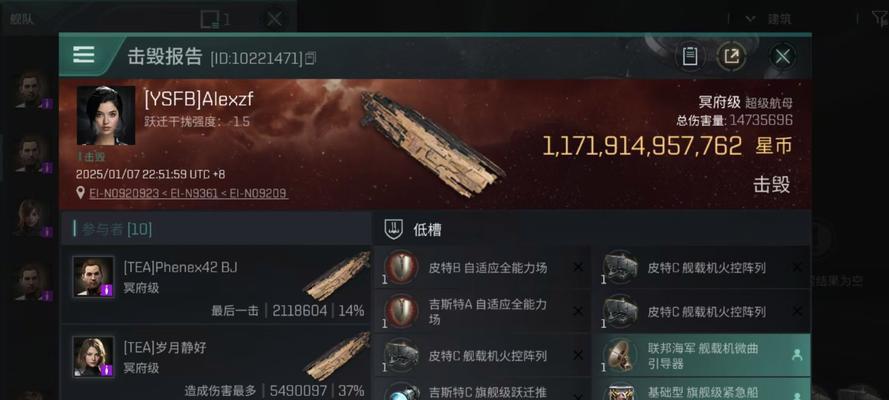Open the 参与者 [10] participants section
The height and width of the screenshot is (400, 889).
117,229
